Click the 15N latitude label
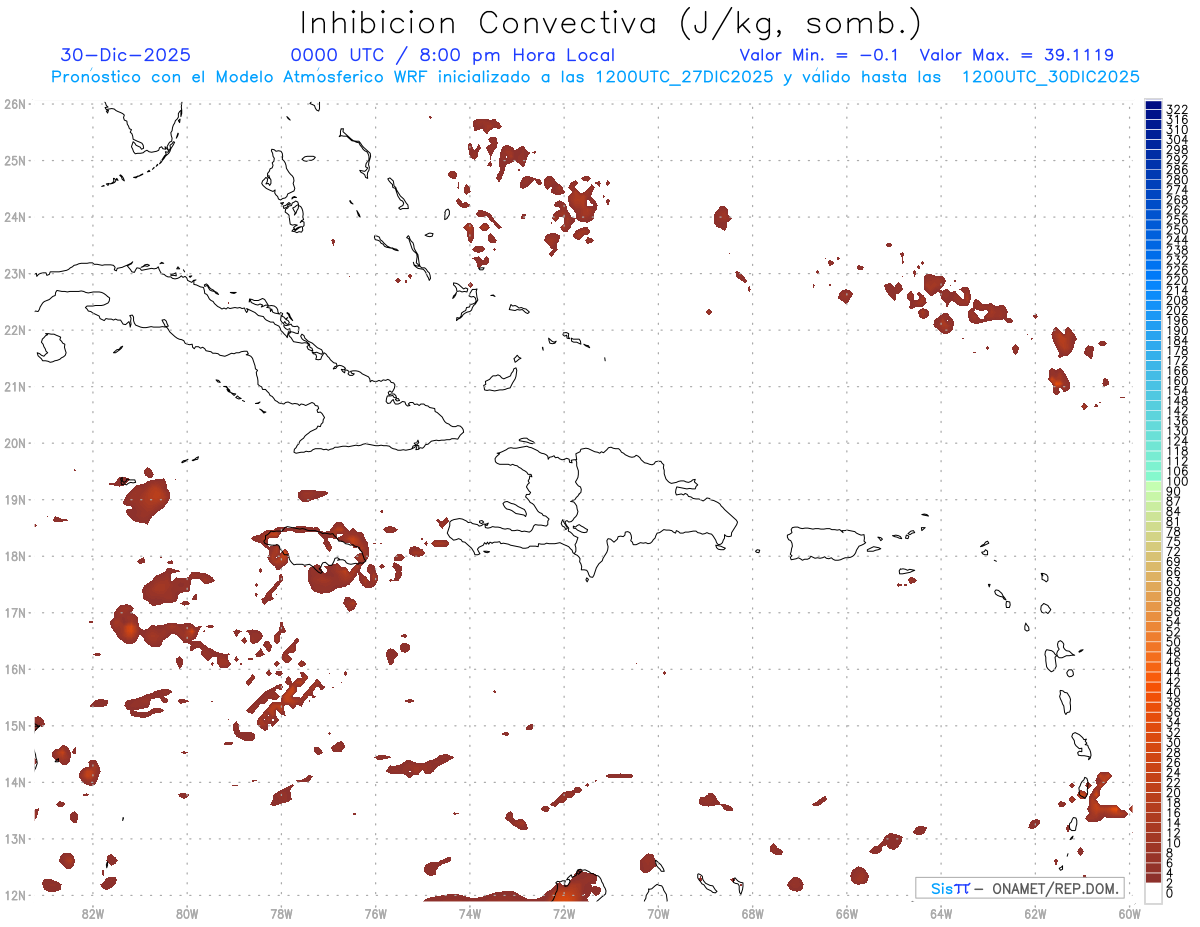 click(x=15, y=725)
